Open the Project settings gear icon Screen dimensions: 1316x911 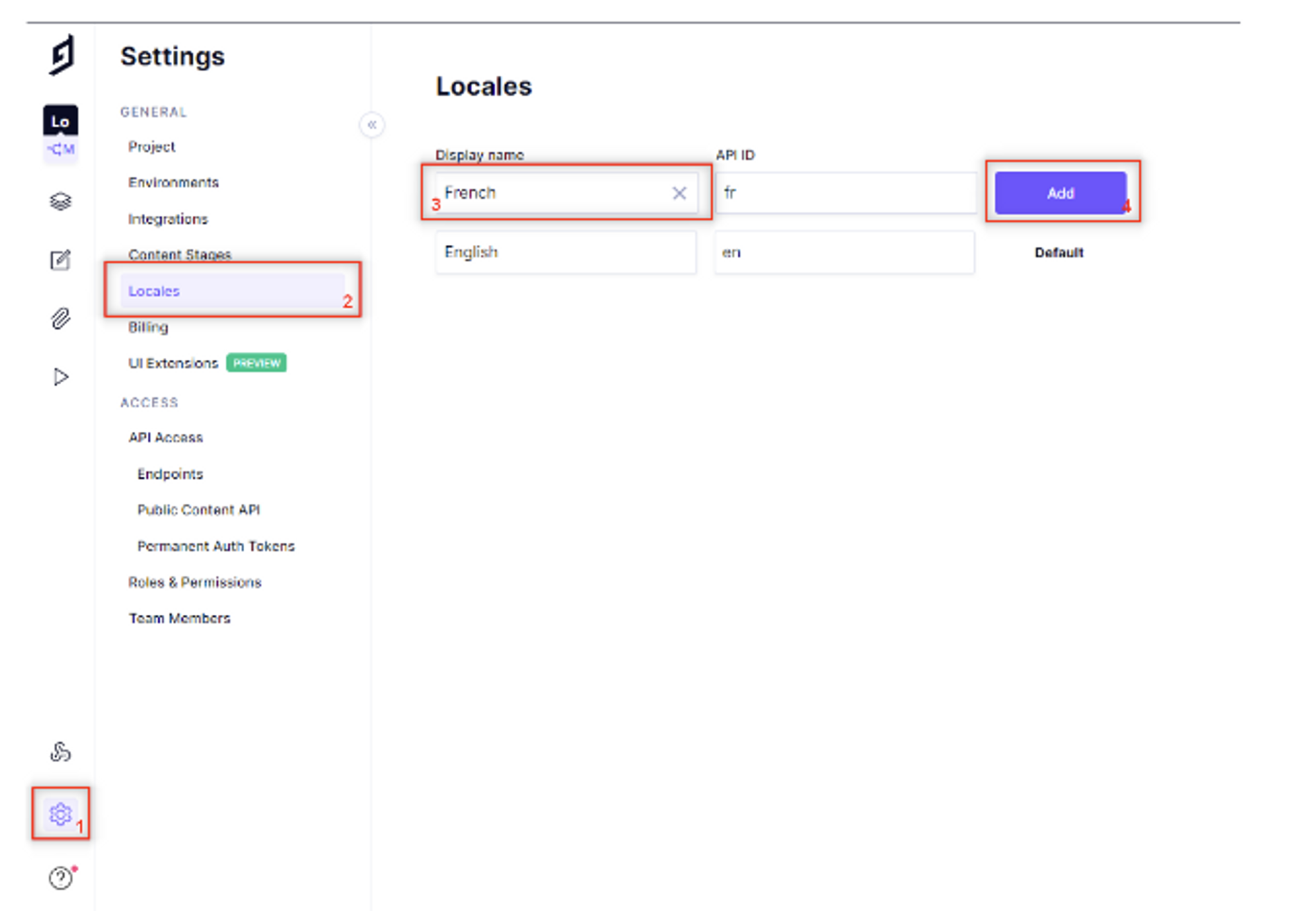pos(60,814)
